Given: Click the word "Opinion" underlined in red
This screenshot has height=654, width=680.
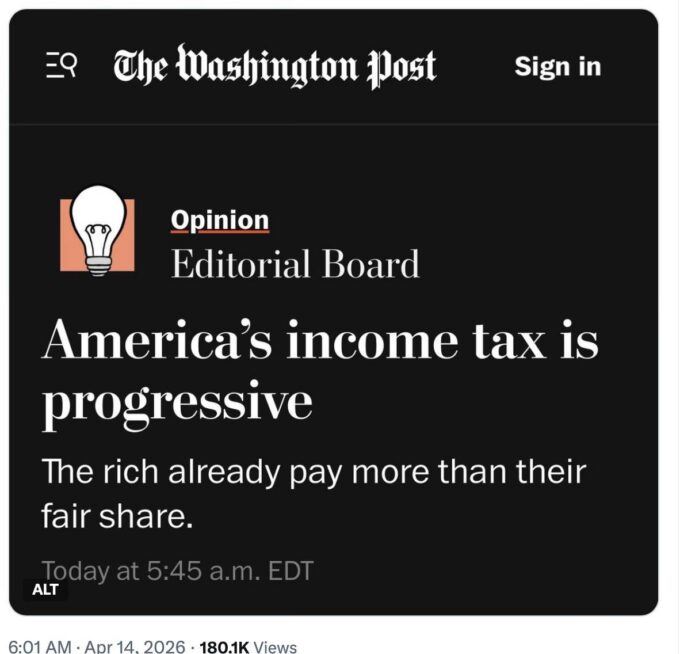Looking at the screenshot, I should tap(220, 220).
